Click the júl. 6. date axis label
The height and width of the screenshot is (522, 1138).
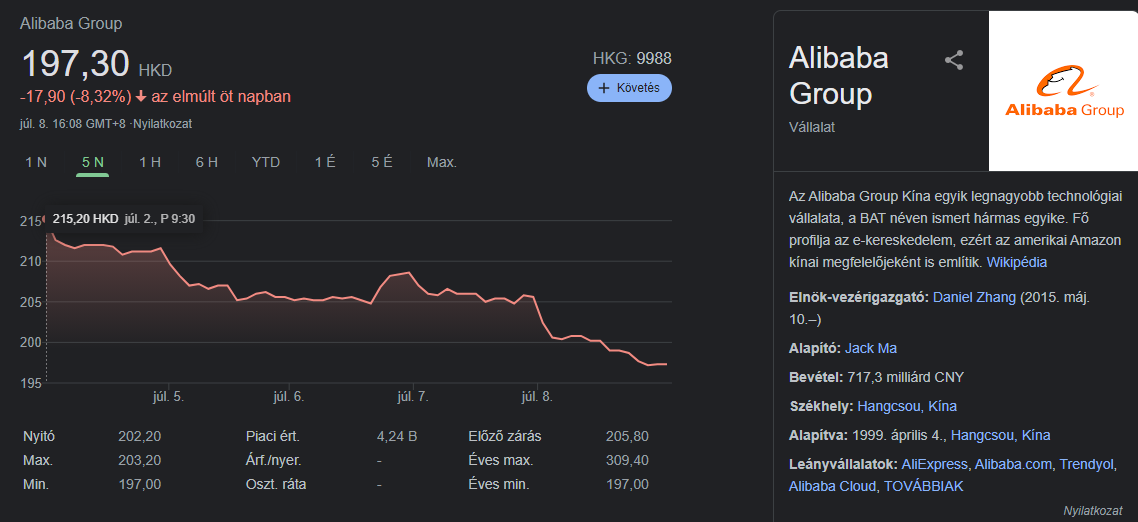point(288,397)
